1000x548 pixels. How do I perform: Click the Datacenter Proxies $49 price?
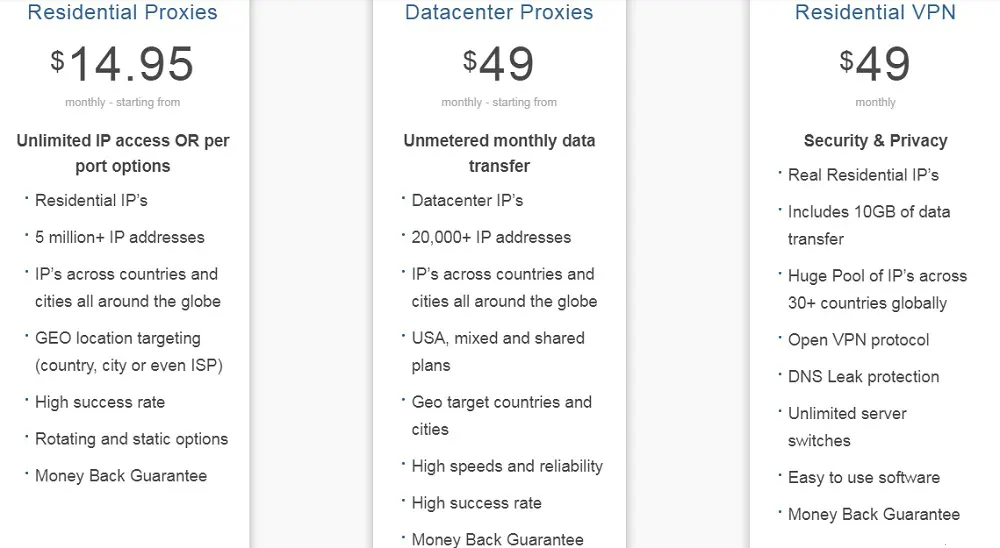click(499, 64)
